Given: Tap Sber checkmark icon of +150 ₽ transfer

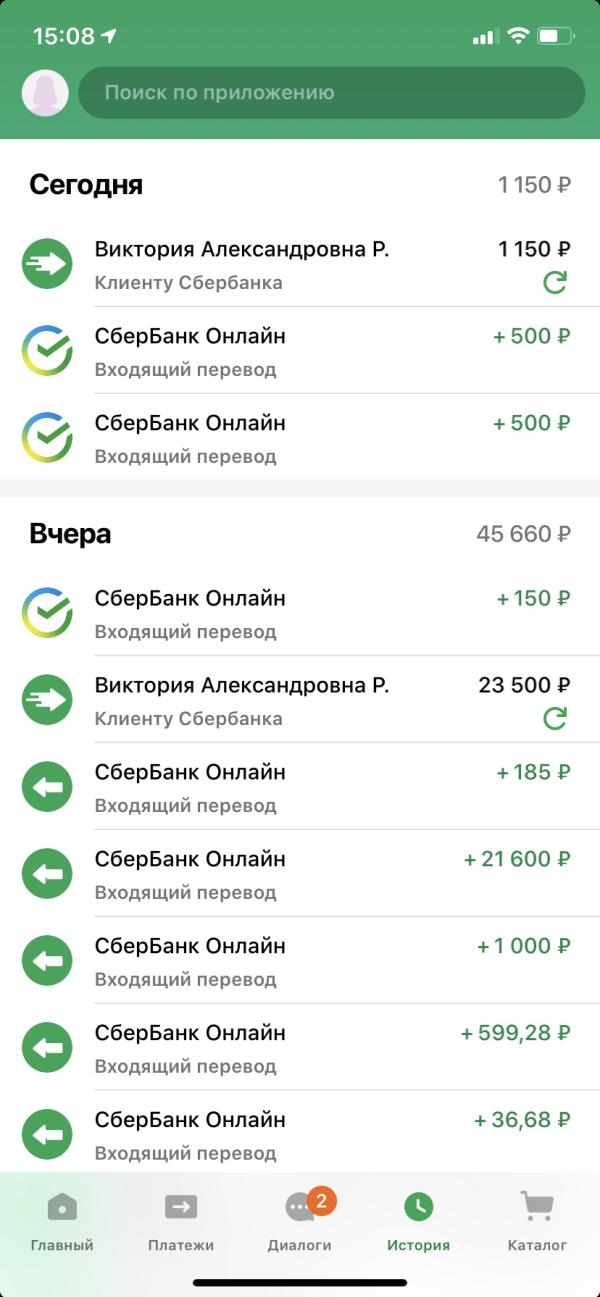Looking at the screenshot, I should click(47, 613).
